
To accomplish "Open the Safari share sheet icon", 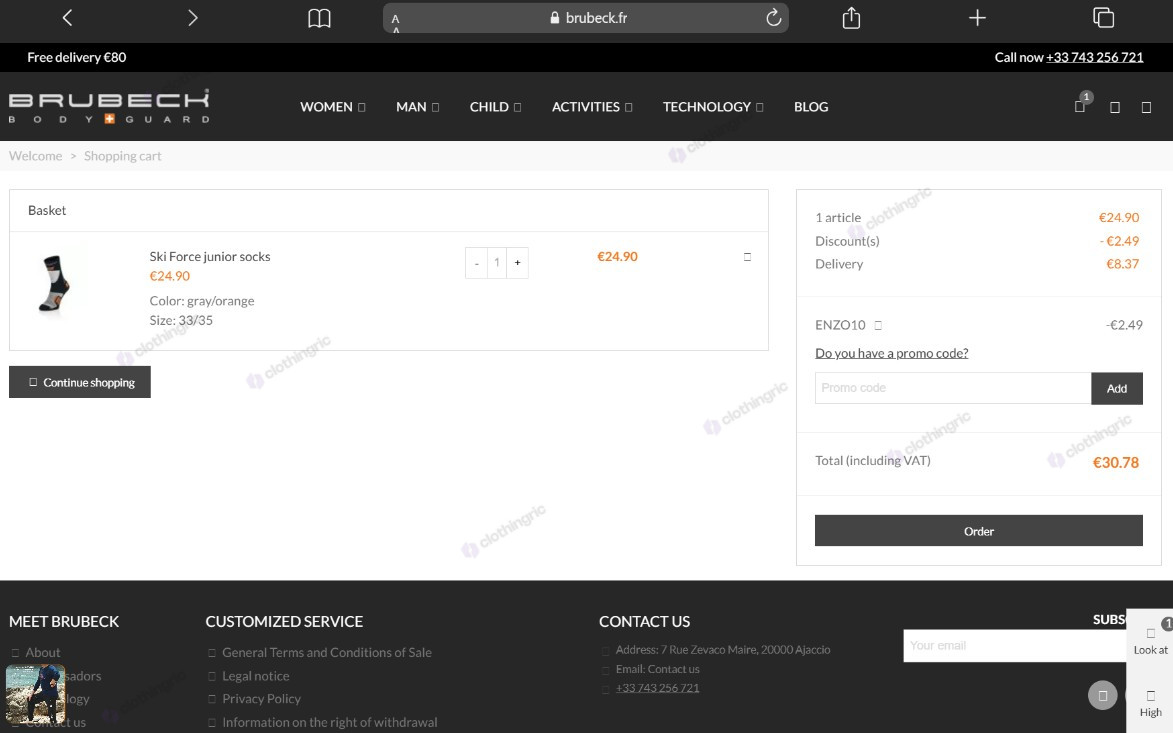I will click(x=851, y=17).
